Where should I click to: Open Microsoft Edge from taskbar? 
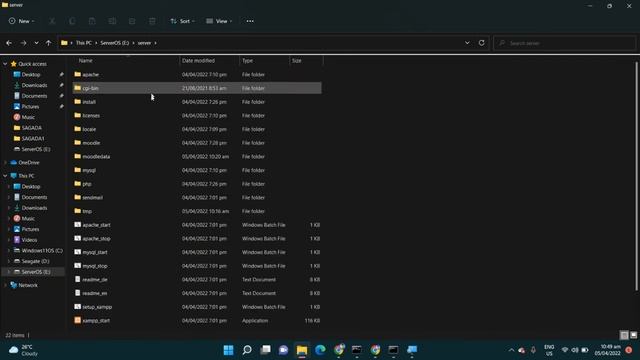pos(320,350)
